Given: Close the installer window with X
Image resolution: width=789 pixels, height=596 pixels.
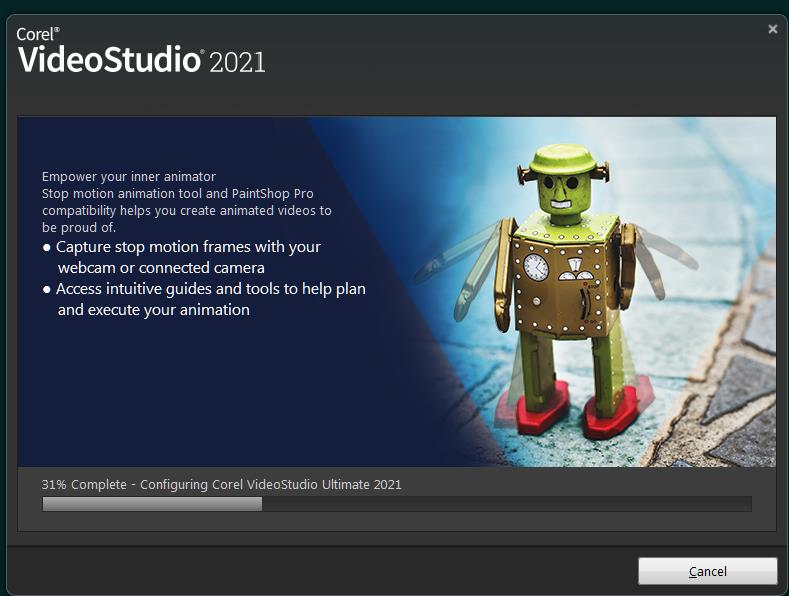Looking at the screenshot, I should 773,29.
